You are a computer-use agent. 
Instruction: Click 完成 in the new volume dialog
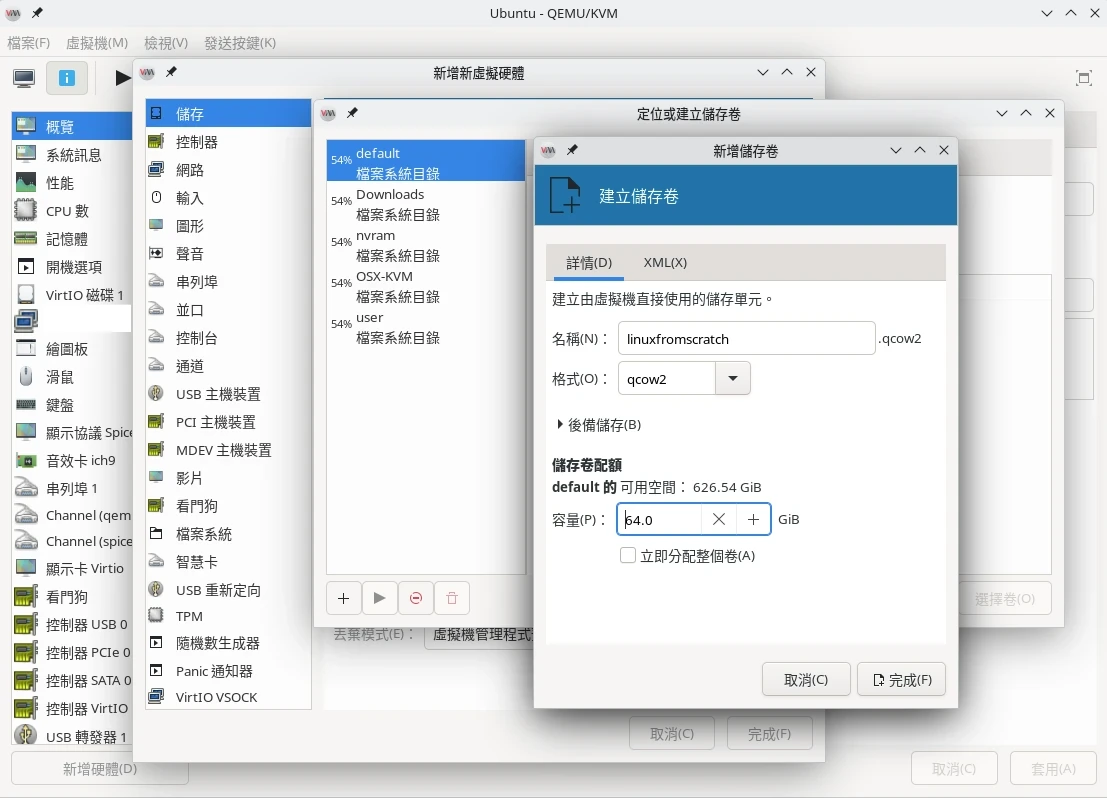tap(901, 680)
